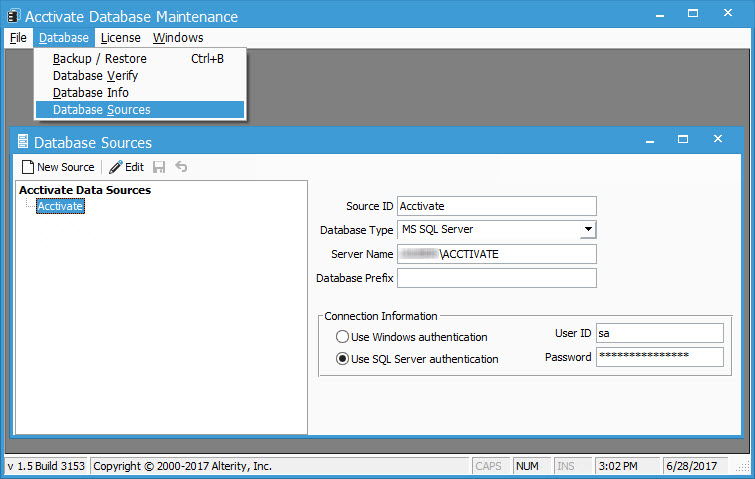Image resolution: width=755 pixels, height=479 pixels.
Task: Click the Password input field
Action: [660, 357]
